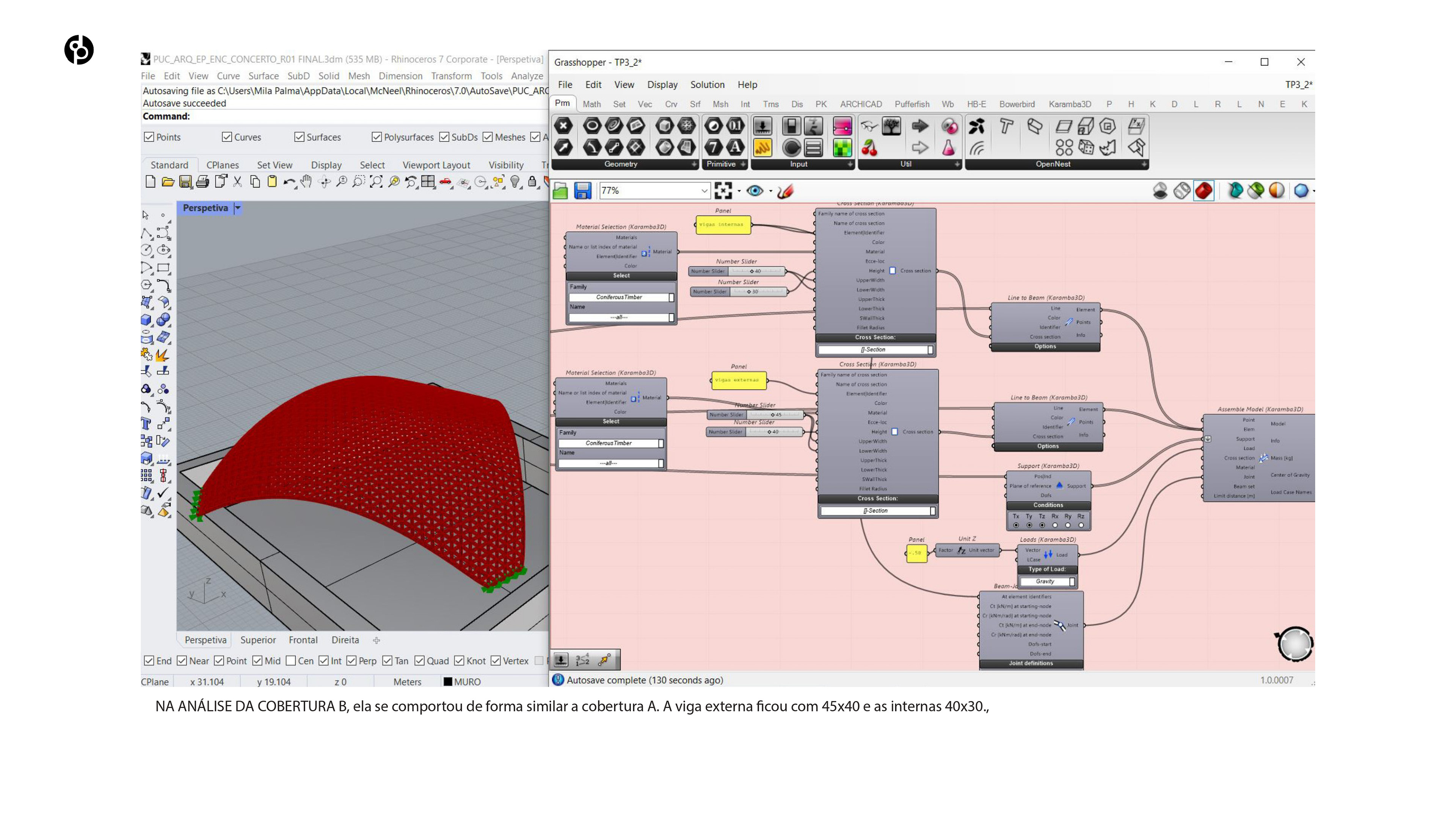Click the zoom extents canvas icon
The width and height of the screenshot is (1456, 819).
(x=723, y=190)
